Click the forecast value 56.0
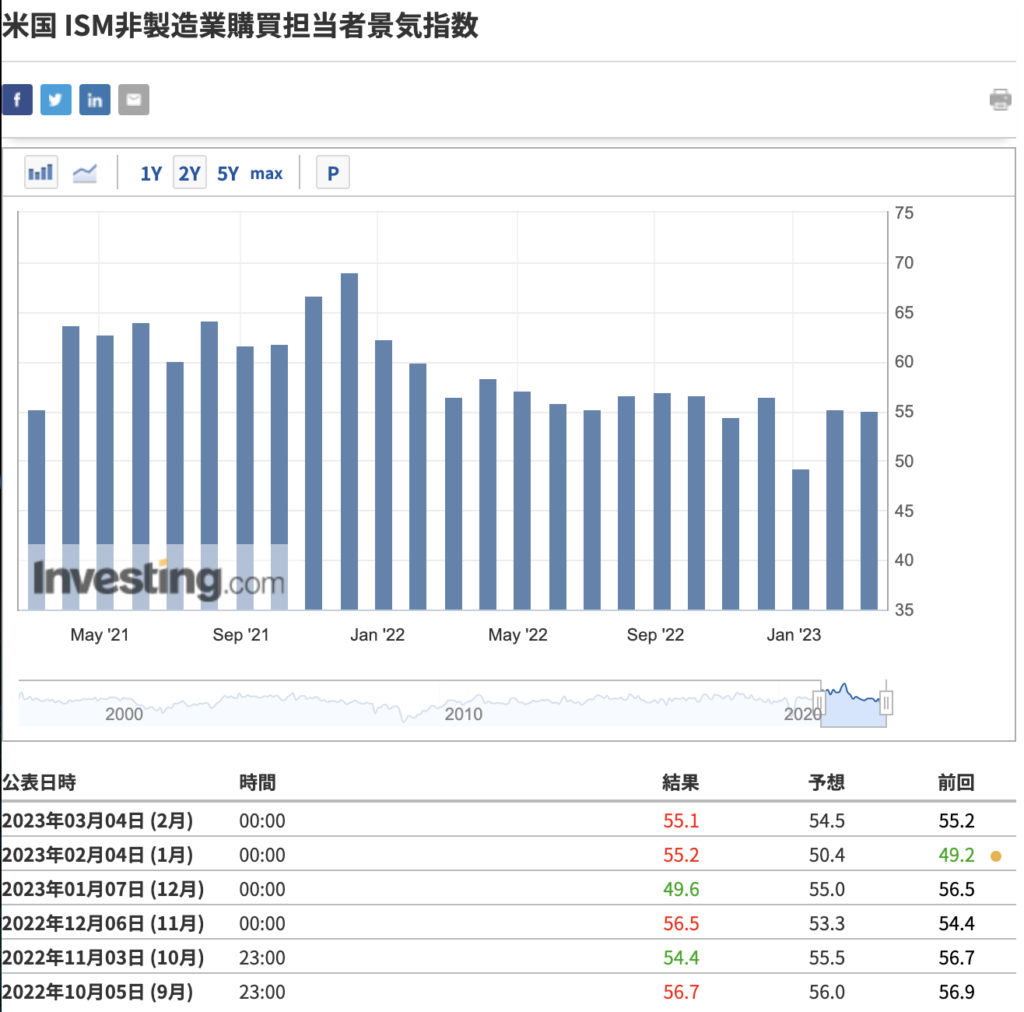This screenshot has width=1024, height=1012. pos(827,992)
